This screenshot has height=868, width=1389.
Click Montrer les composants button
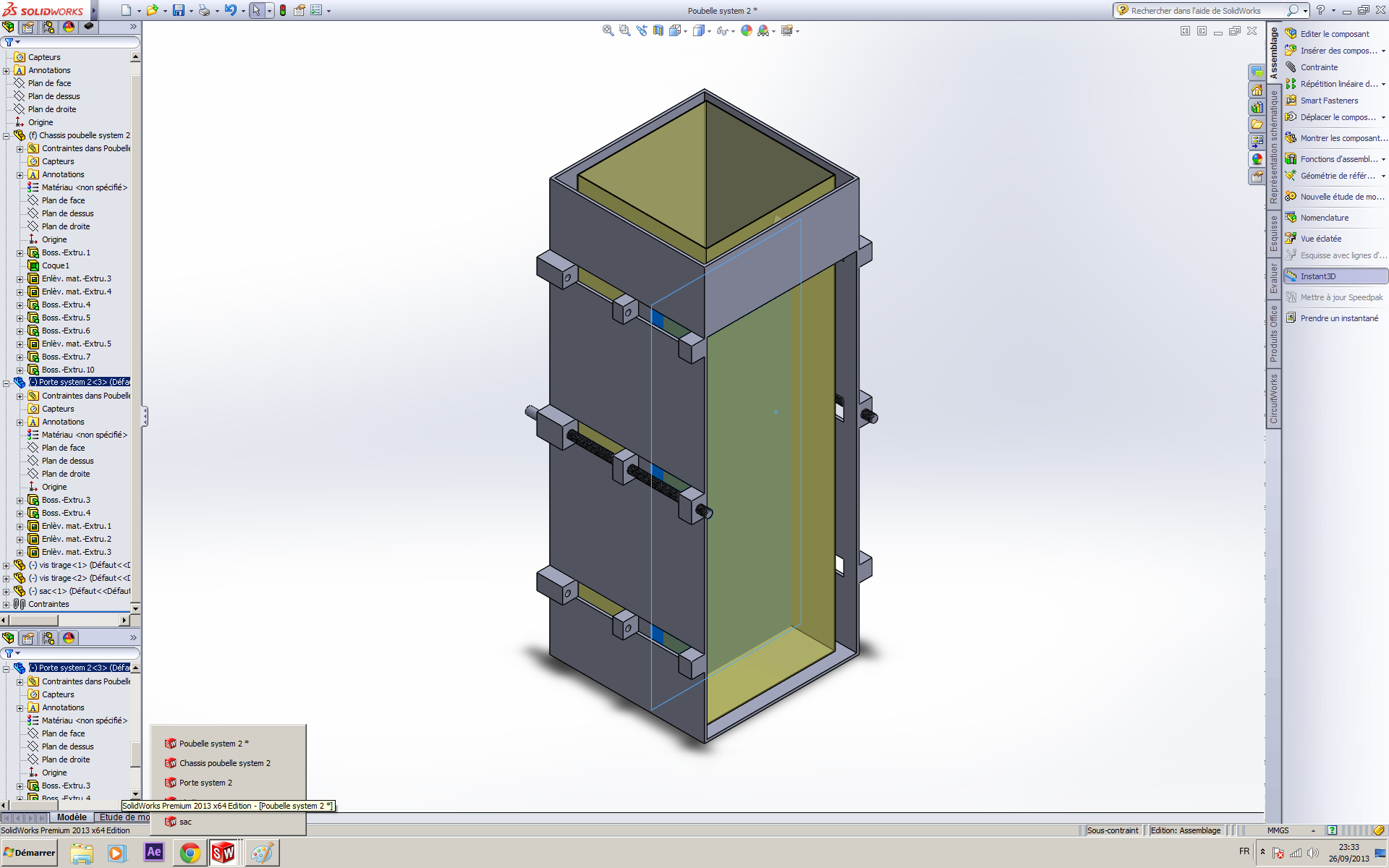(1335, 138)
